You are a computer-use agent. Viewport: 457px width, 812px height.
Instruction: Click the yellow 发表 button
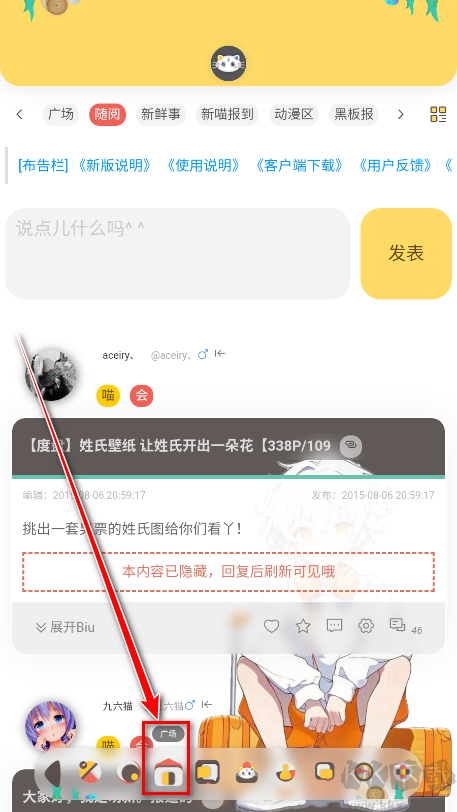(406, 253)
